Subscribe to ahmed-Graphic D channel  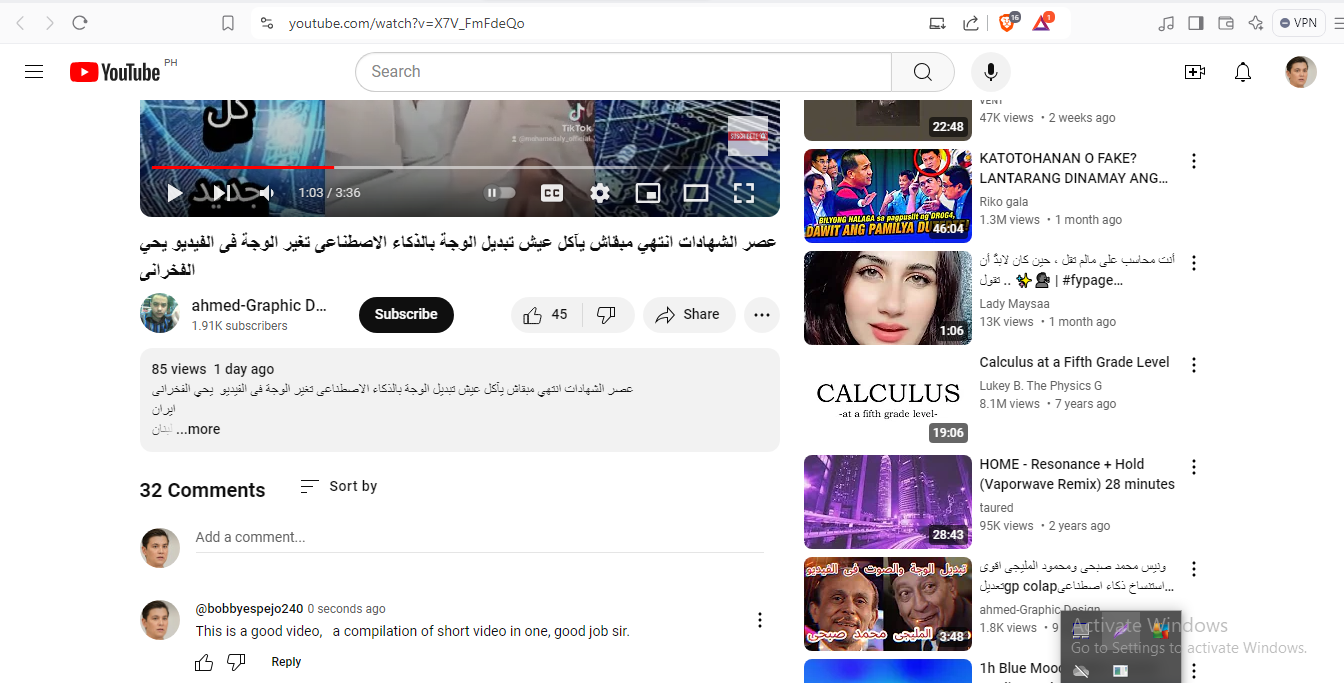406,314
